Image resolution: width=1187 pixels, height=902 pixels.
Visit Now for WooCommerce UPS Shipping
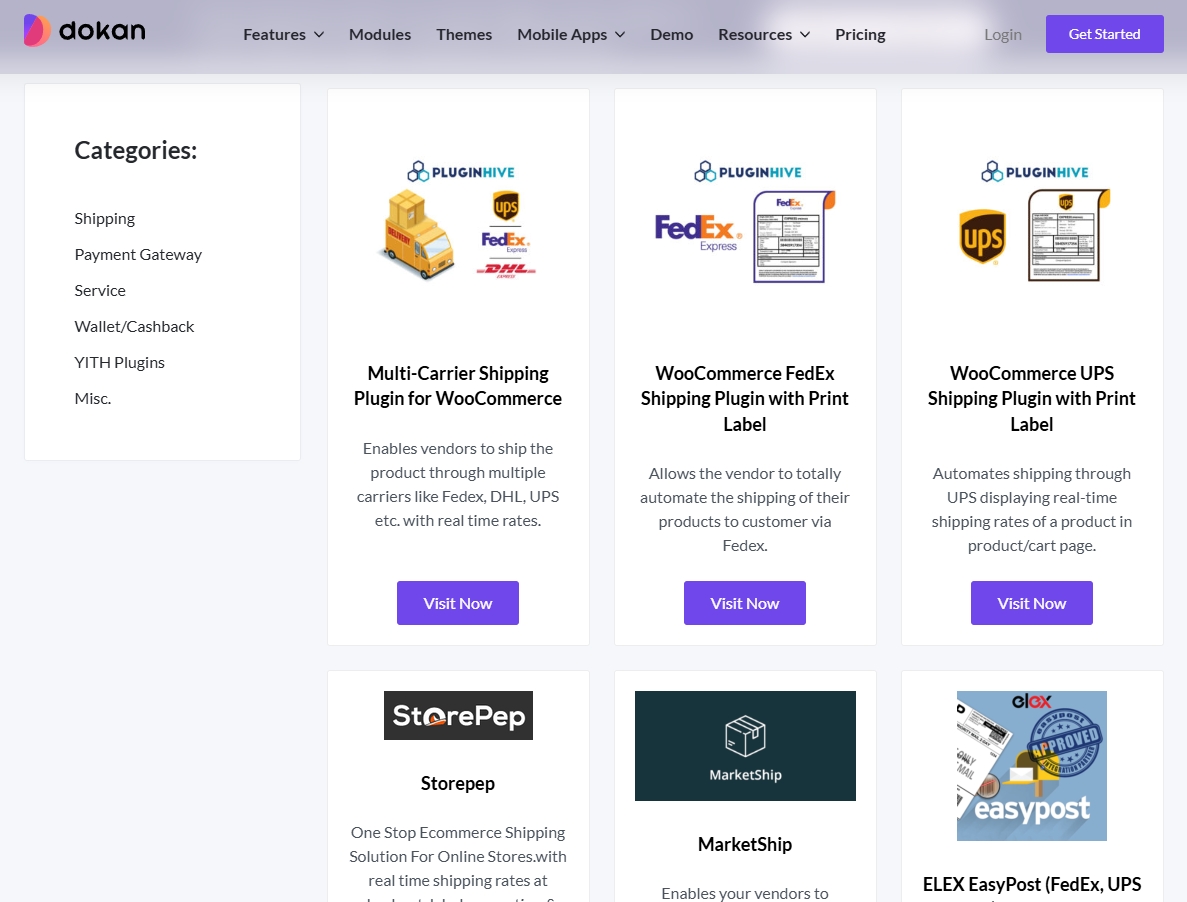[x=1031, y=603]
